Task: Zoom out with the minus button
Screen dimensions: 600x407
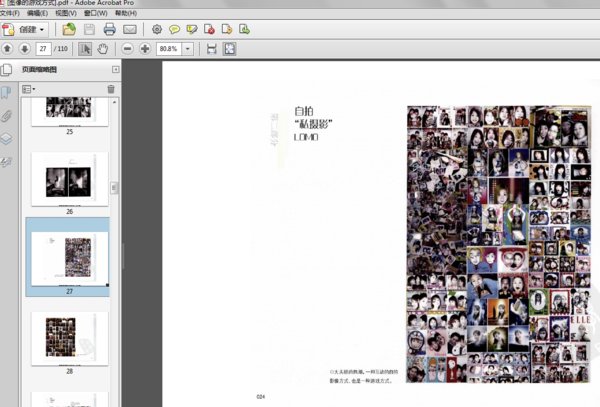Action: [127, 49]
